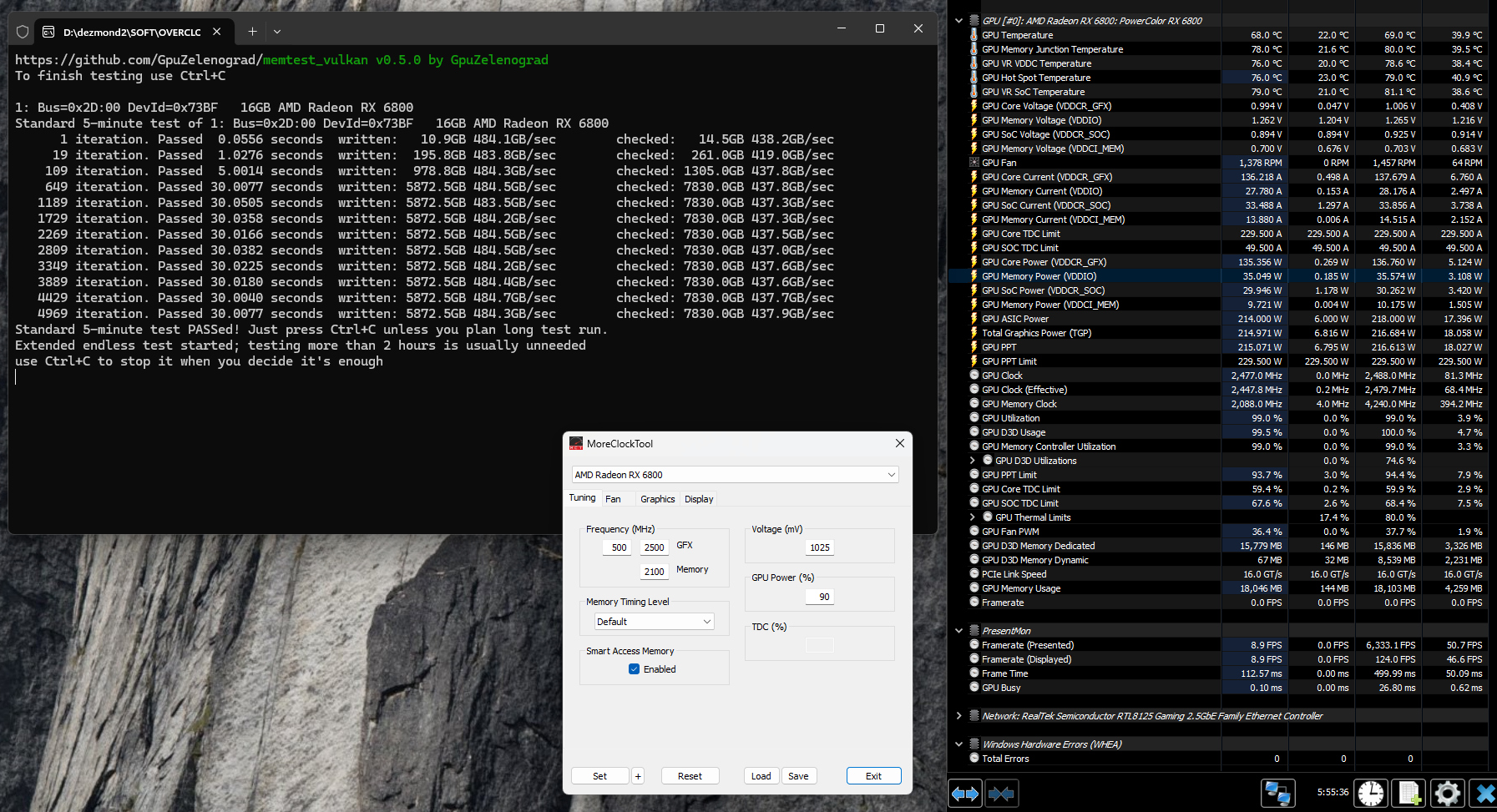Select the GPU Memory Junction Temperature row label
Viewport: 1497px width, 812px height.
click(1052, 49)
